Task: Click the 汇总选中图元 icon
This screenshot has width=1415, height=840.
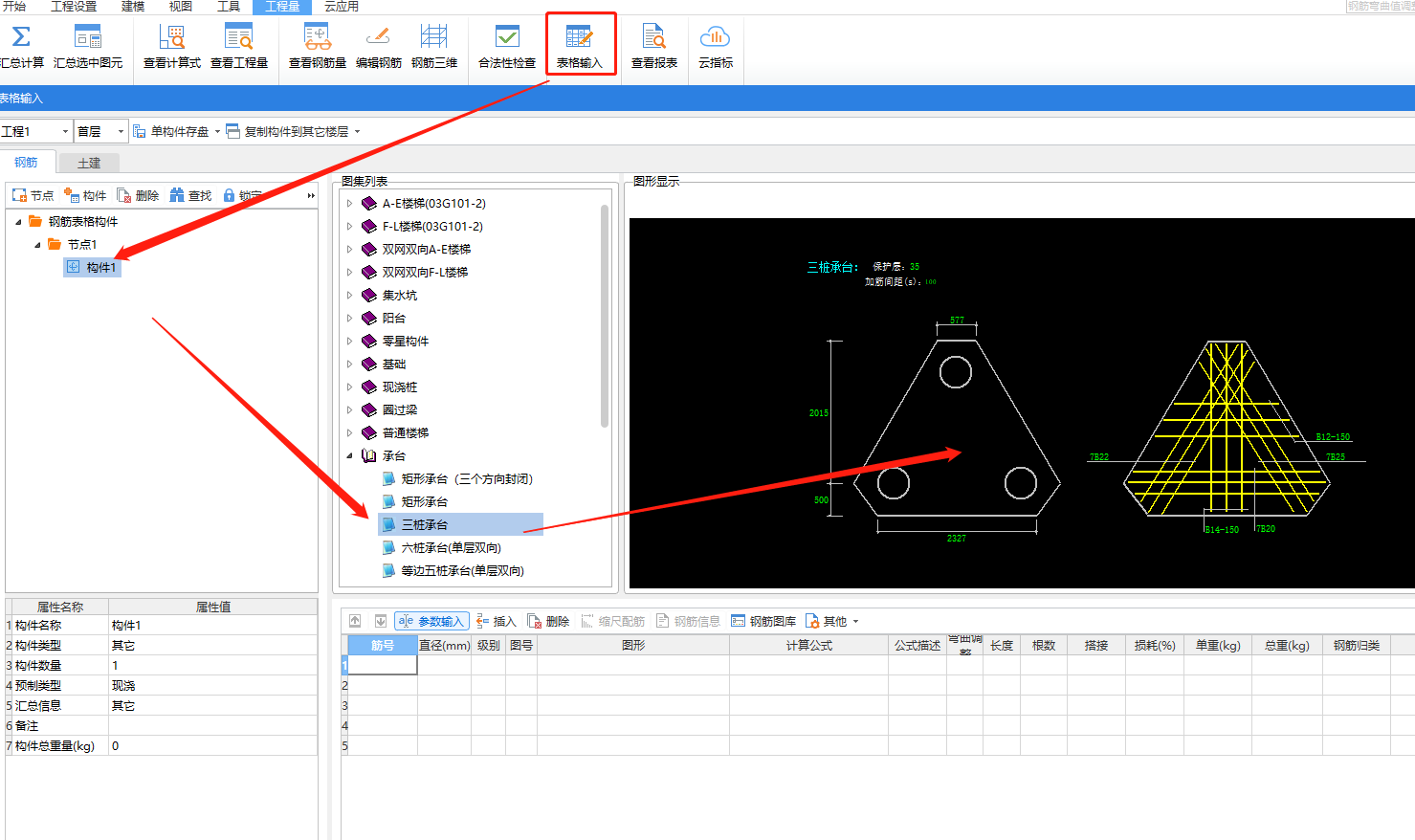Action: [88, 37]
